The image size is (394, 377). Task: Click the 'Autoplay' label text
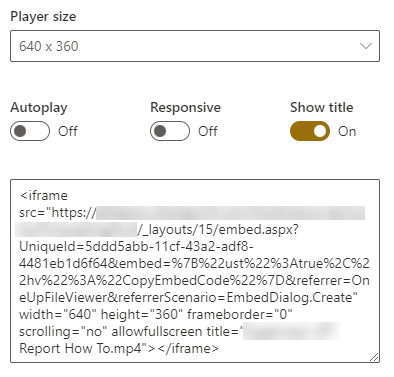(x=39, y=108)
